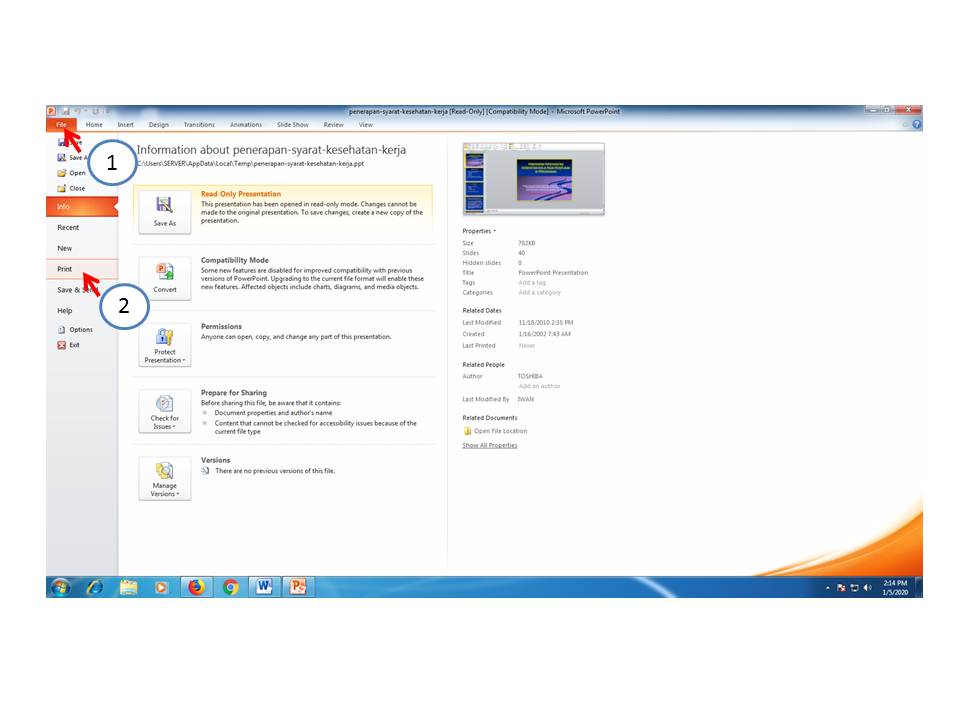Show hidden tray icons arrow
The height and width of the screenshot is (720, 960).
coord(828,588)
